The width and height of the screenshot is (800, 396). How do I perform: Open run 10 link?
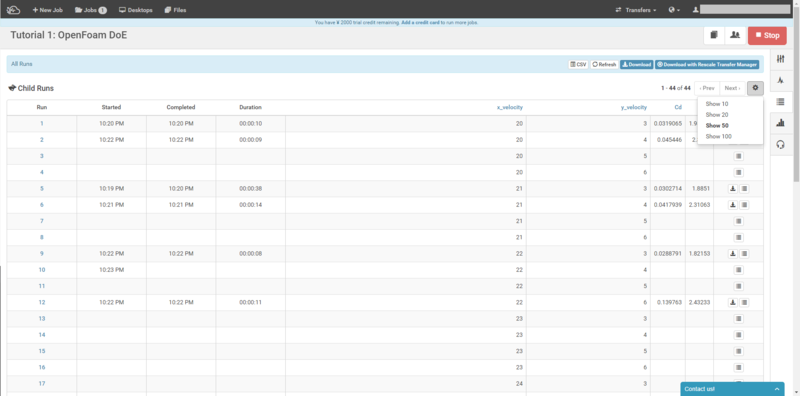(x=42, y=270)
